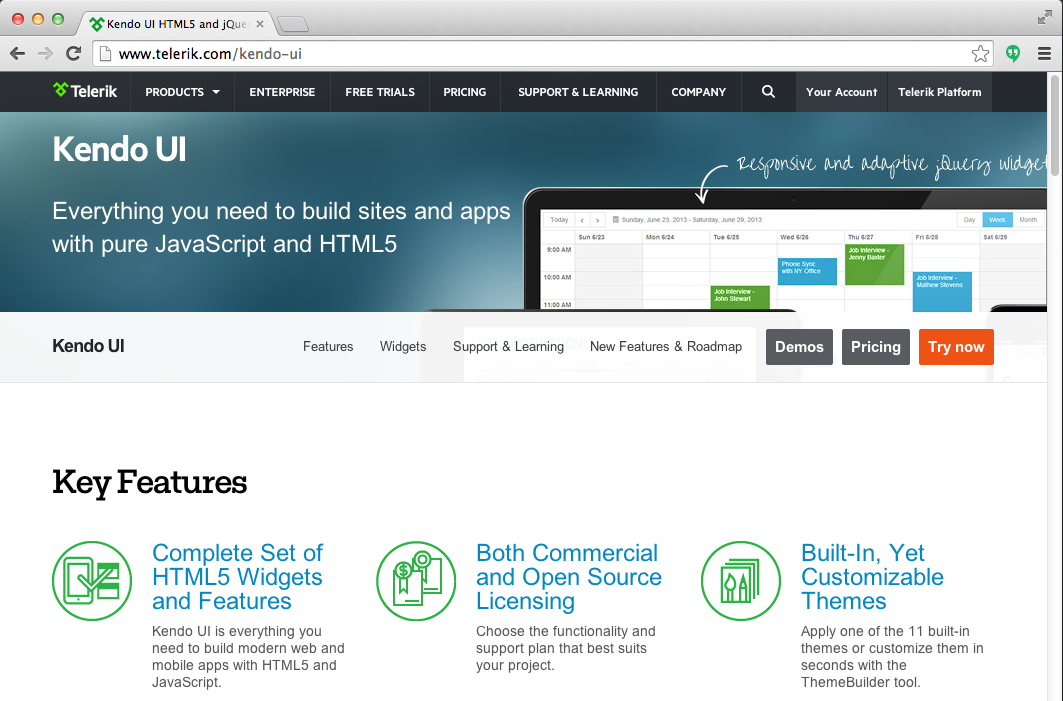Click the Kendo UI sub-navigation title
1063x701 pixels.
click(88, 346)
